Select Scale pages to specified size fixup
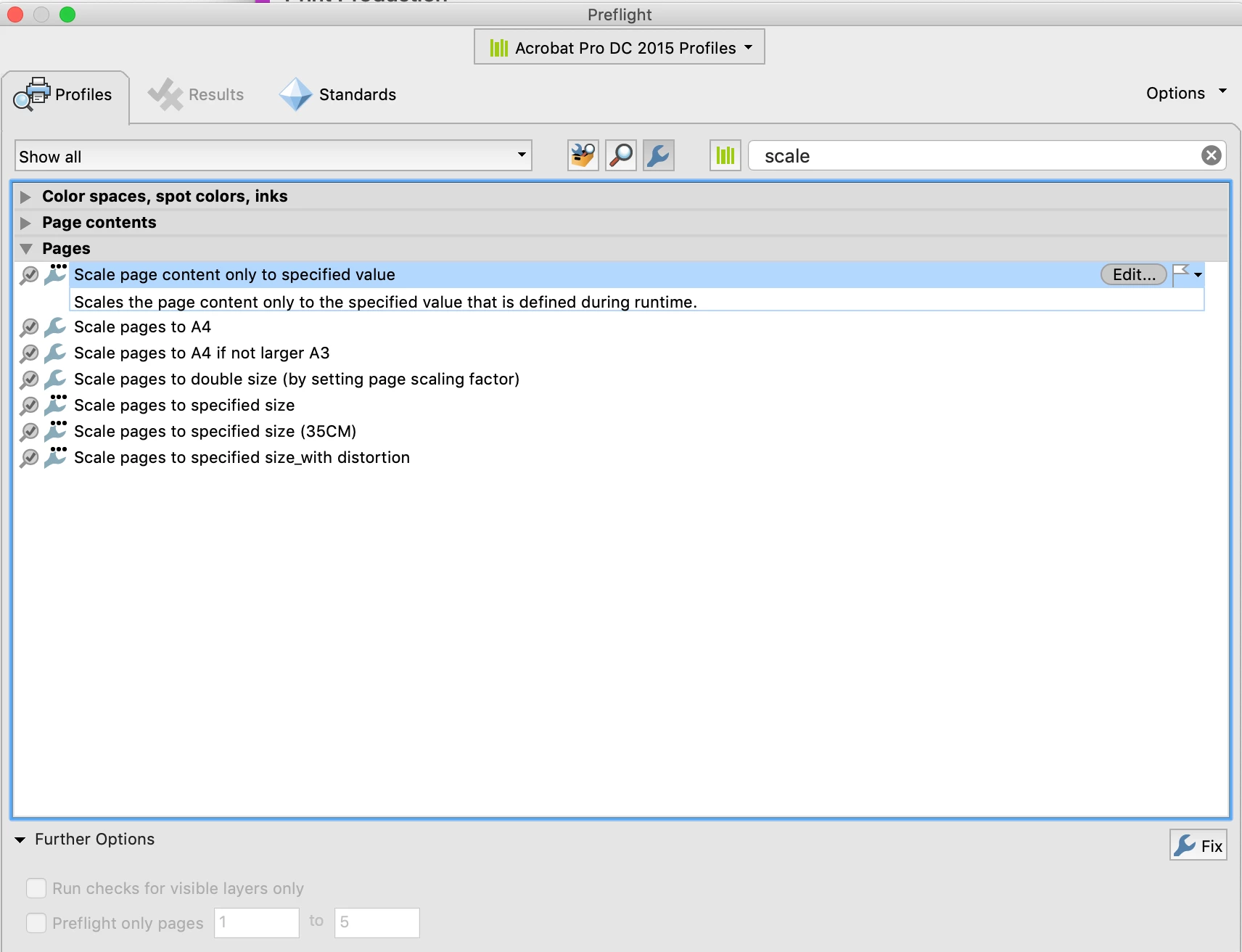Viewport: 1242px width, 952px height. [184, 405]
